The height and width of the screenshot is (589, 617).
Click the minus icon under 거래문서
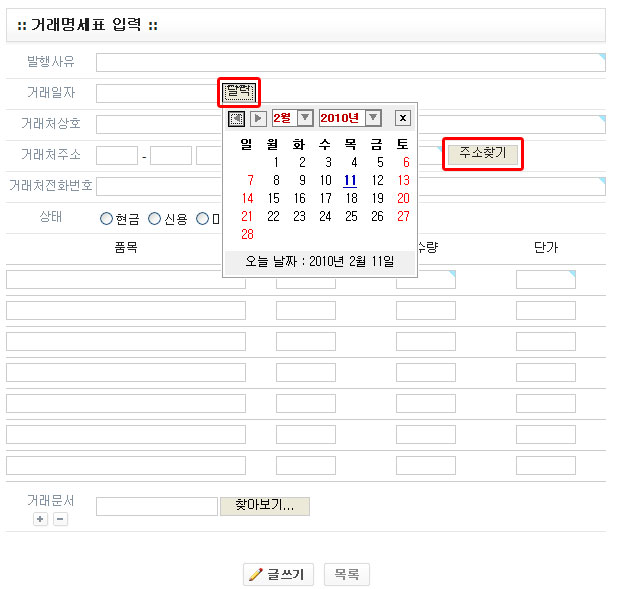[x=60, y=519]
